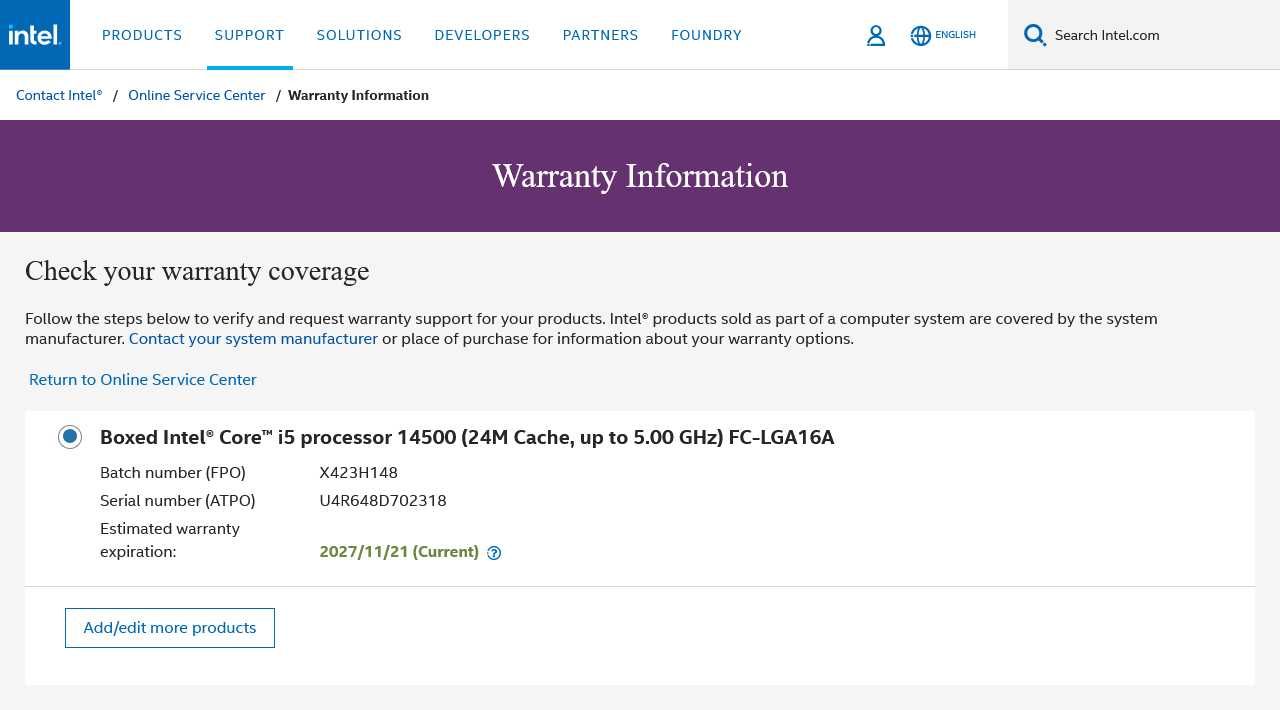Click the batch number X423H148
This screenshot has height=710, width=1280.
pos(359,473)
